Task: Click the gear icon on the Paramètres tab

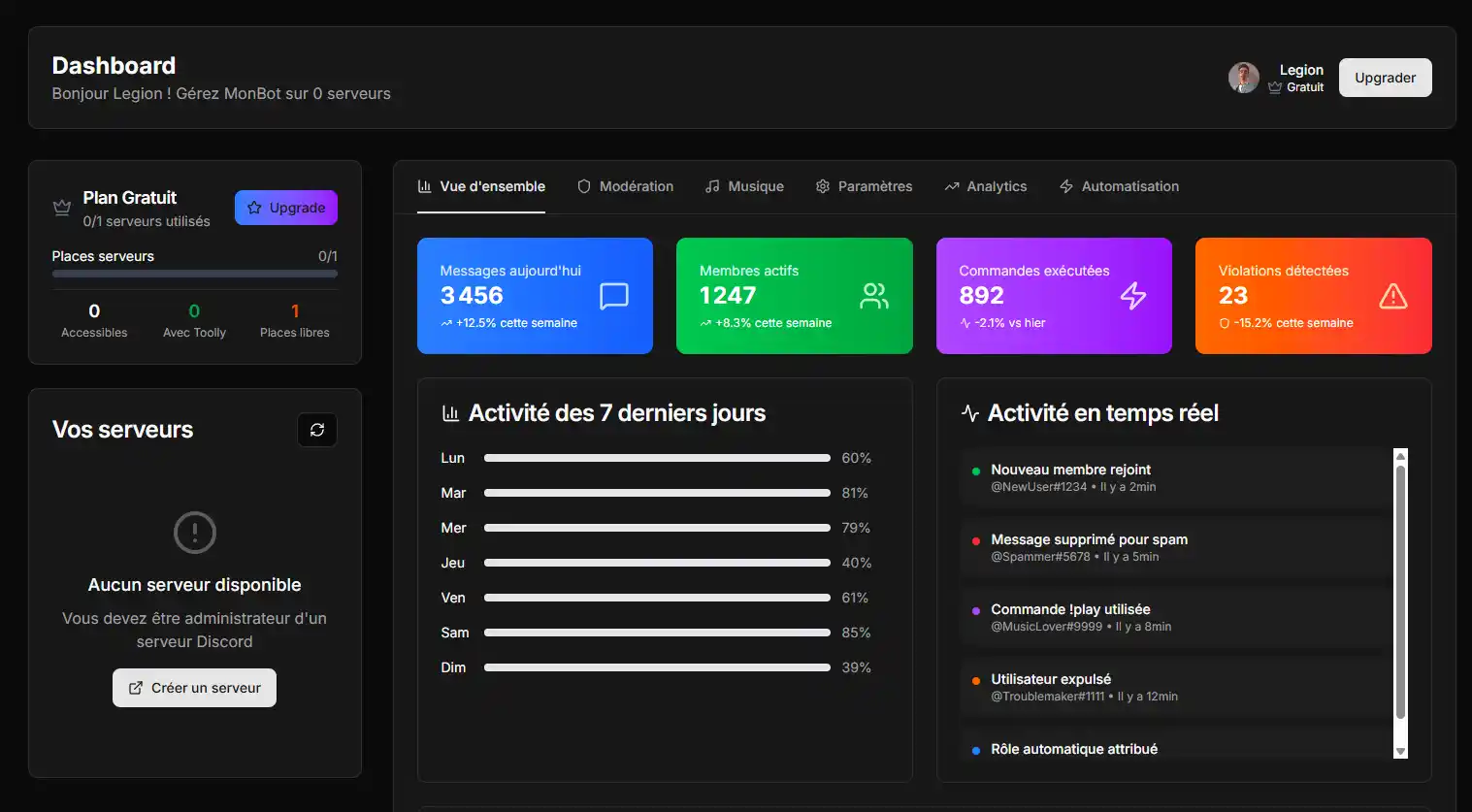Action: pyautogui.click(x=823, y=186)
